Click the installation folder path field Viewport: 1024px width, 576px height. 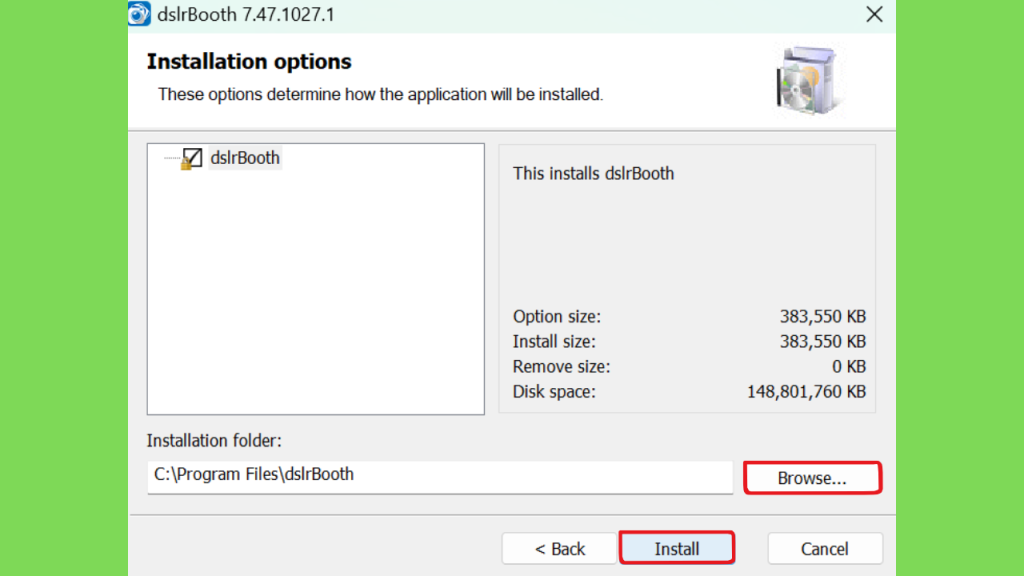[440, 477]
